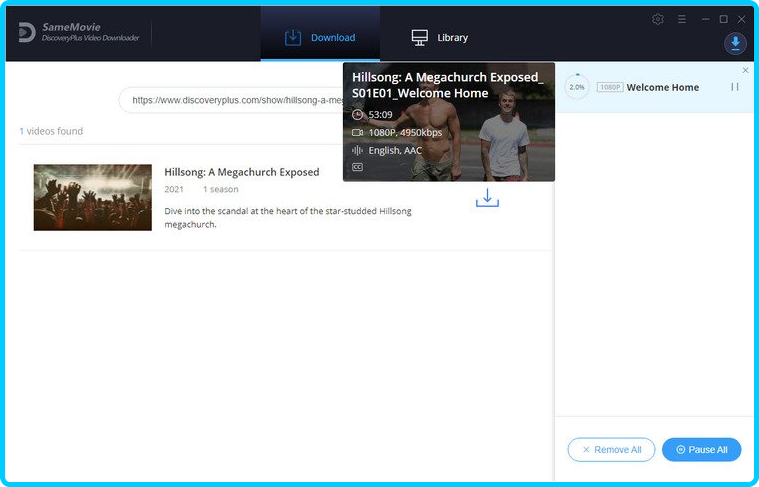Image resolution: width=759 pixels, height=487 pixels.
Task: Click the URL input field
Action: coord(231,100)
